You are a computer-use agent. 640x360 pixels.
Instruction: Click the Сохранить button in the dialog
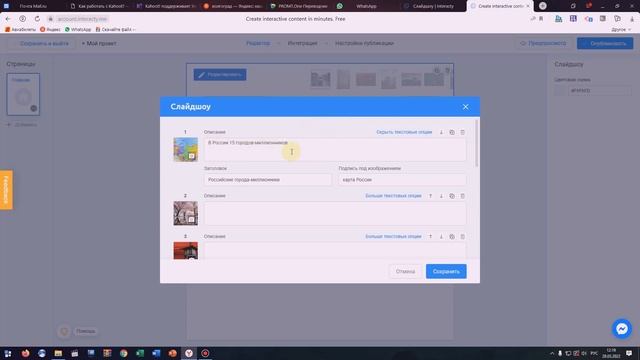(x=446, y=271)
